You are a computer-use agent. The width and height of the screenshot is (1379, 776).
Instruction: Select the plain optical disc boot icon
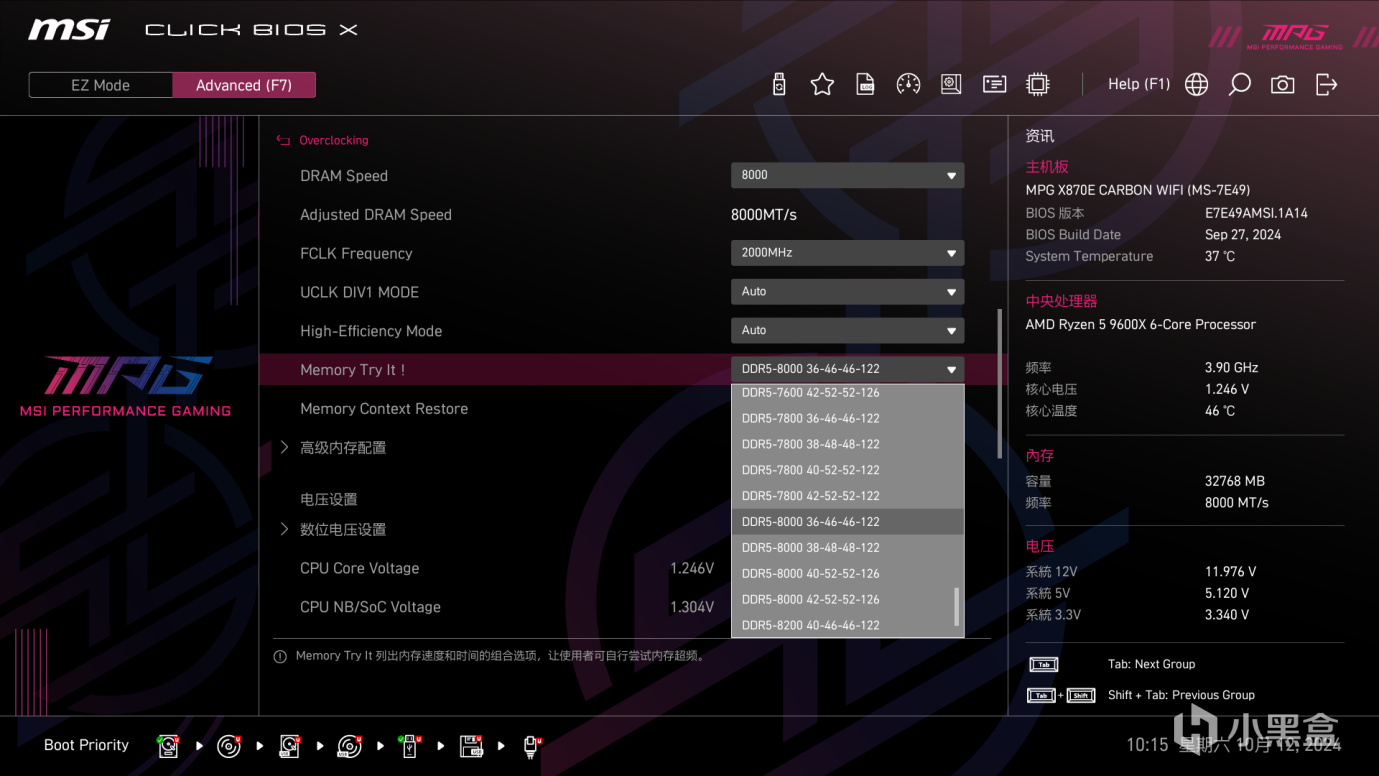[x=229, y=746]
